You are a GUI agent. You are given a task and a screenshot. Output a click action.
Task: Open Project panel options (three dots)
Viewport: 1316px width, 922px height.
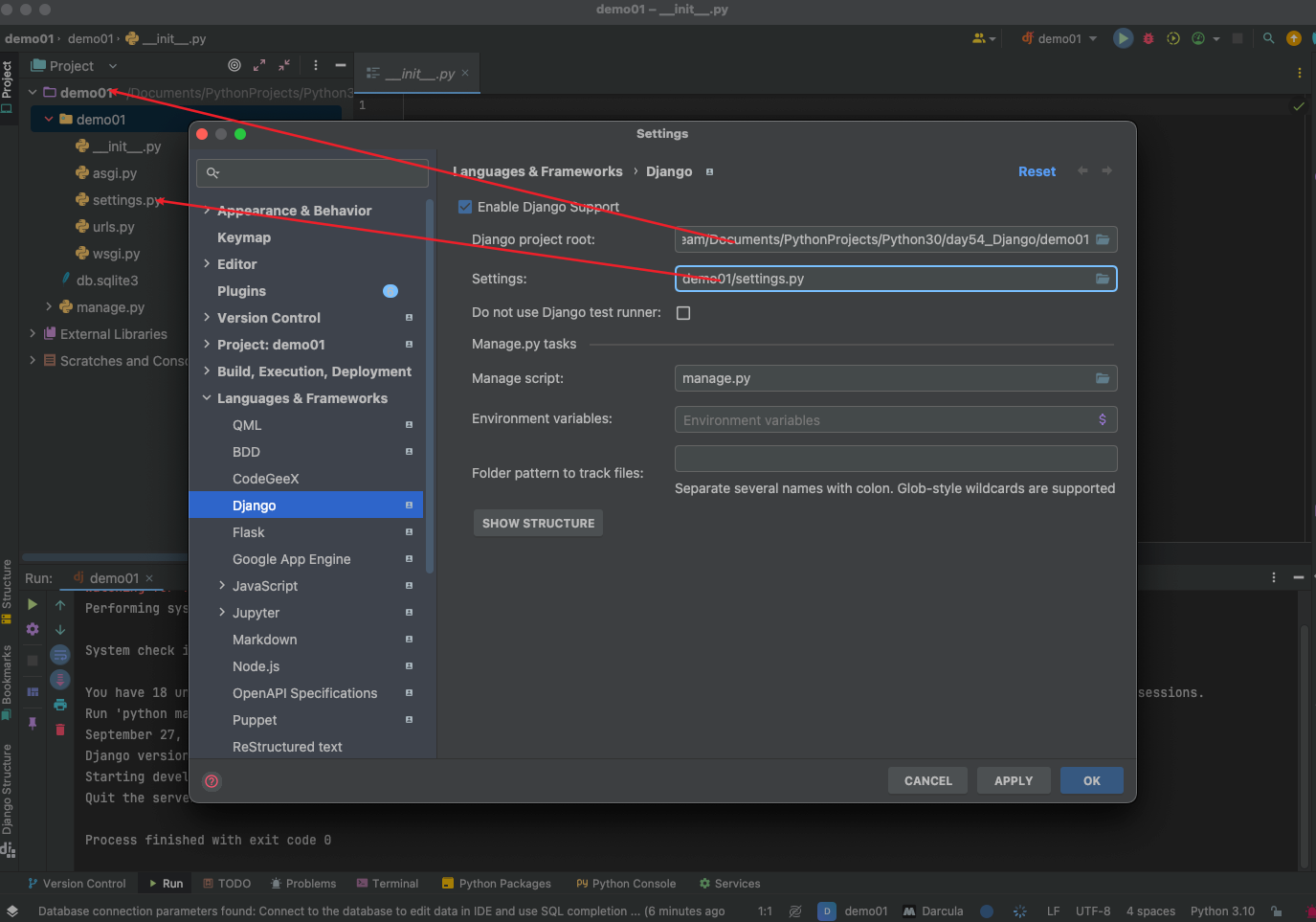tap(316, 65)
